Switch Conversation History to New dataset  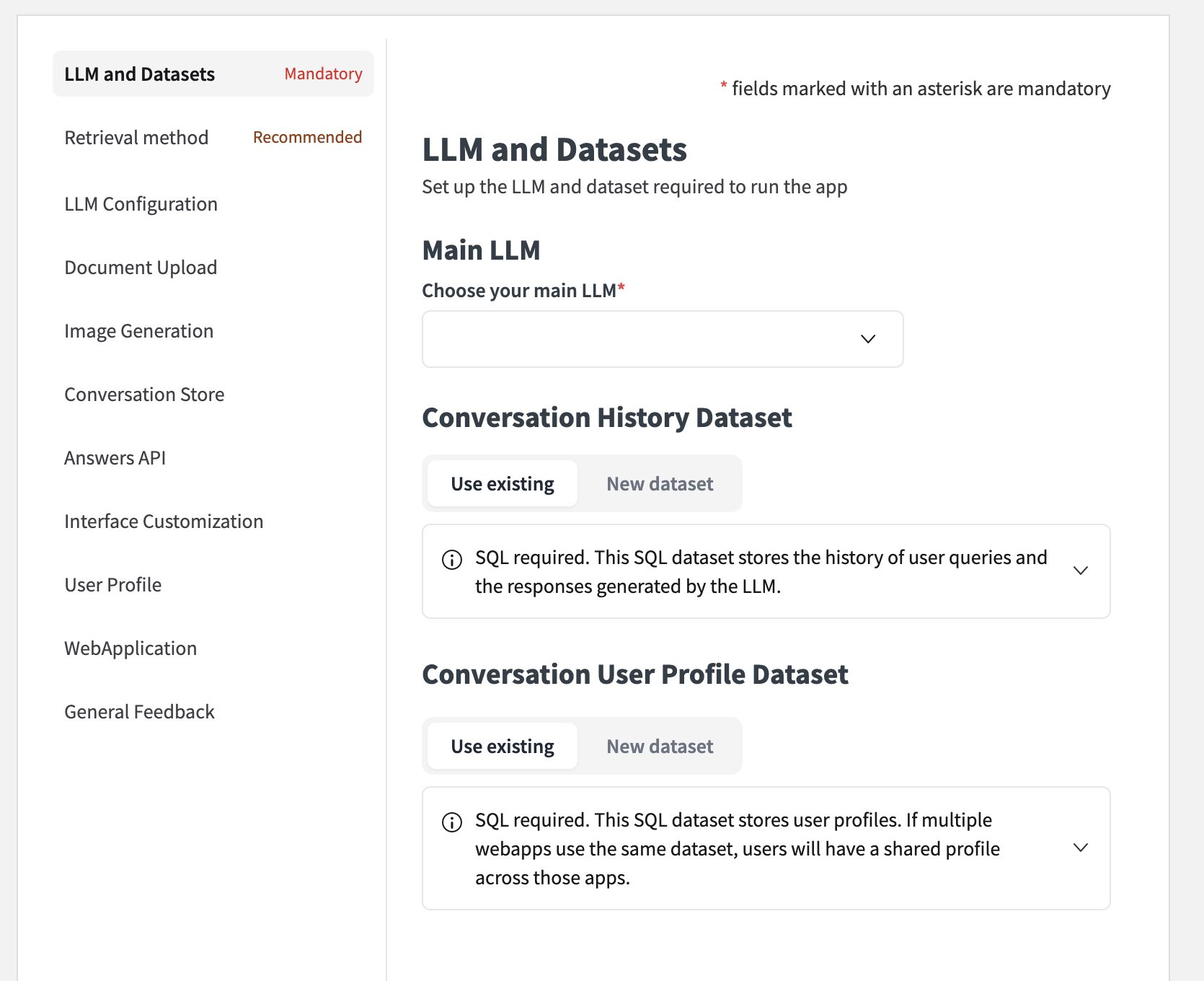pyautogui.click(x=660, y=483)
